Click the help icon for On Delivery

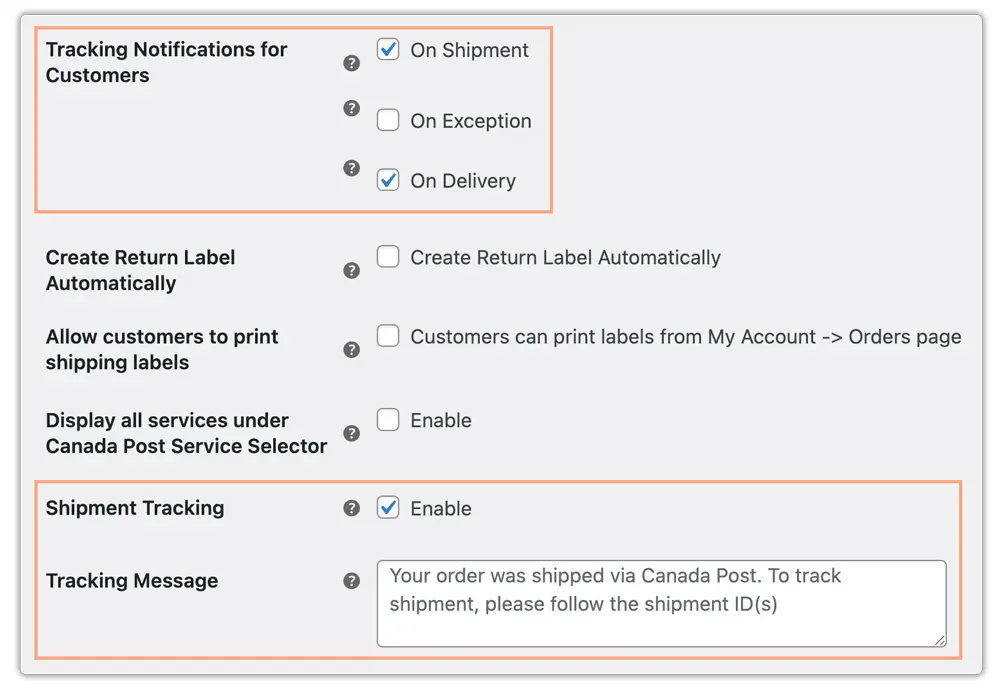[351, 168]
